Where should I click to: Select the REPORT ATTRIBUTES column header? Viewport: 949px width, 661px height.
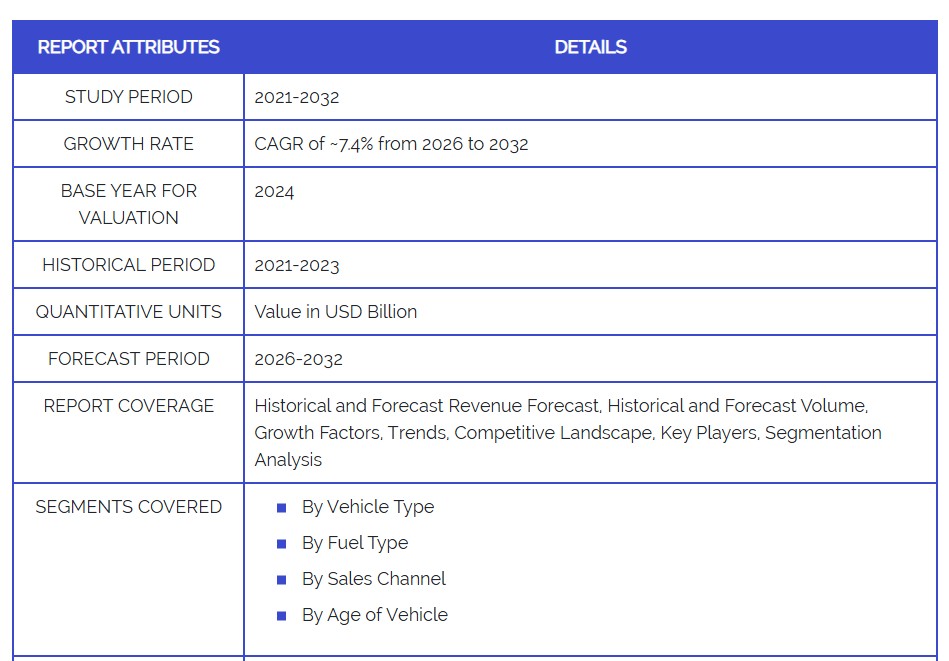128,47
